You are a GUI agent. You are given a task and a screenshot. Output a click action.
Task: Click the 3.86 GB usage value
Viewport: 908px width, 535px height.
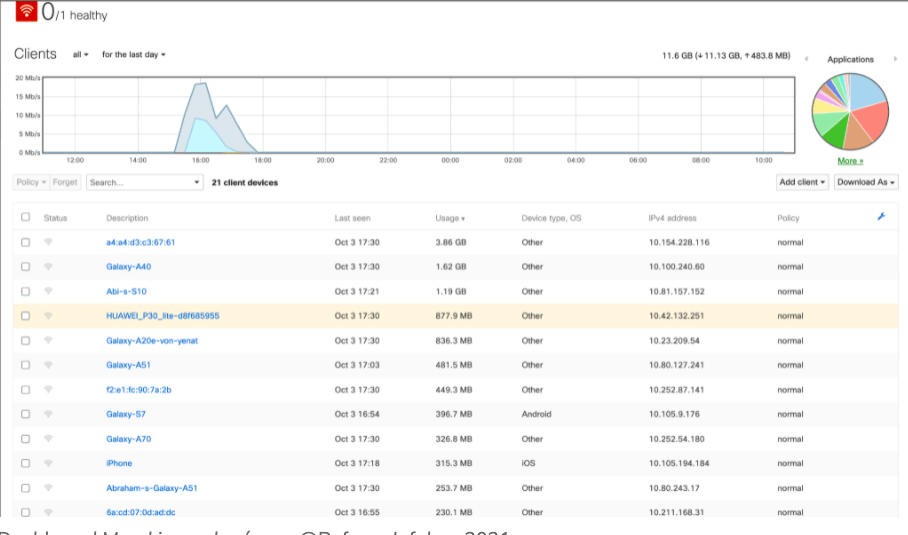tap(451, 243)
